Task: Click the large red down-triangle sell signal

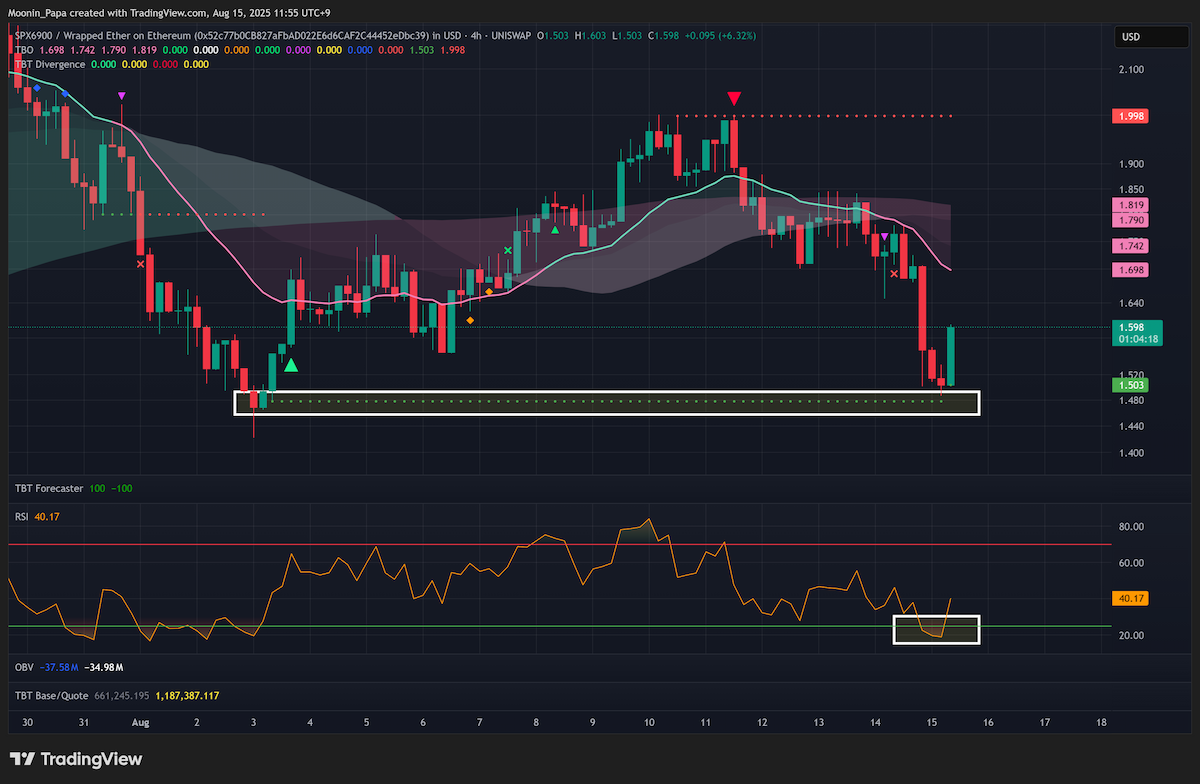Action: tap(735, 98)
